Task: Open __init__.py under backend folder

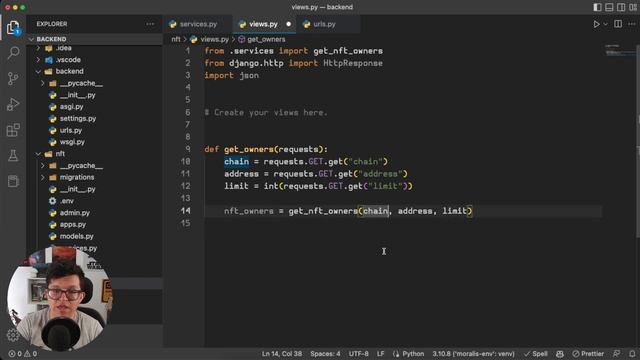Action: [x=77, y=95]
